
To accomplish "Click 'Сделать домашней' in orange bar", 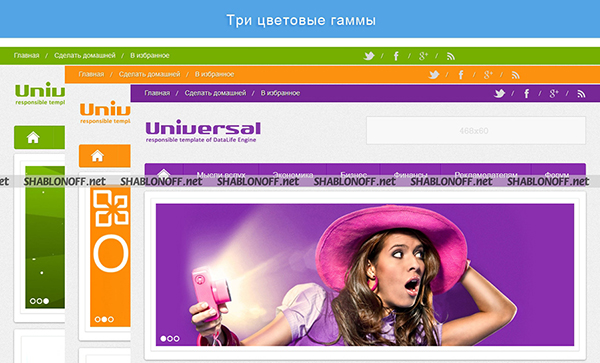I will pos(149,74).
